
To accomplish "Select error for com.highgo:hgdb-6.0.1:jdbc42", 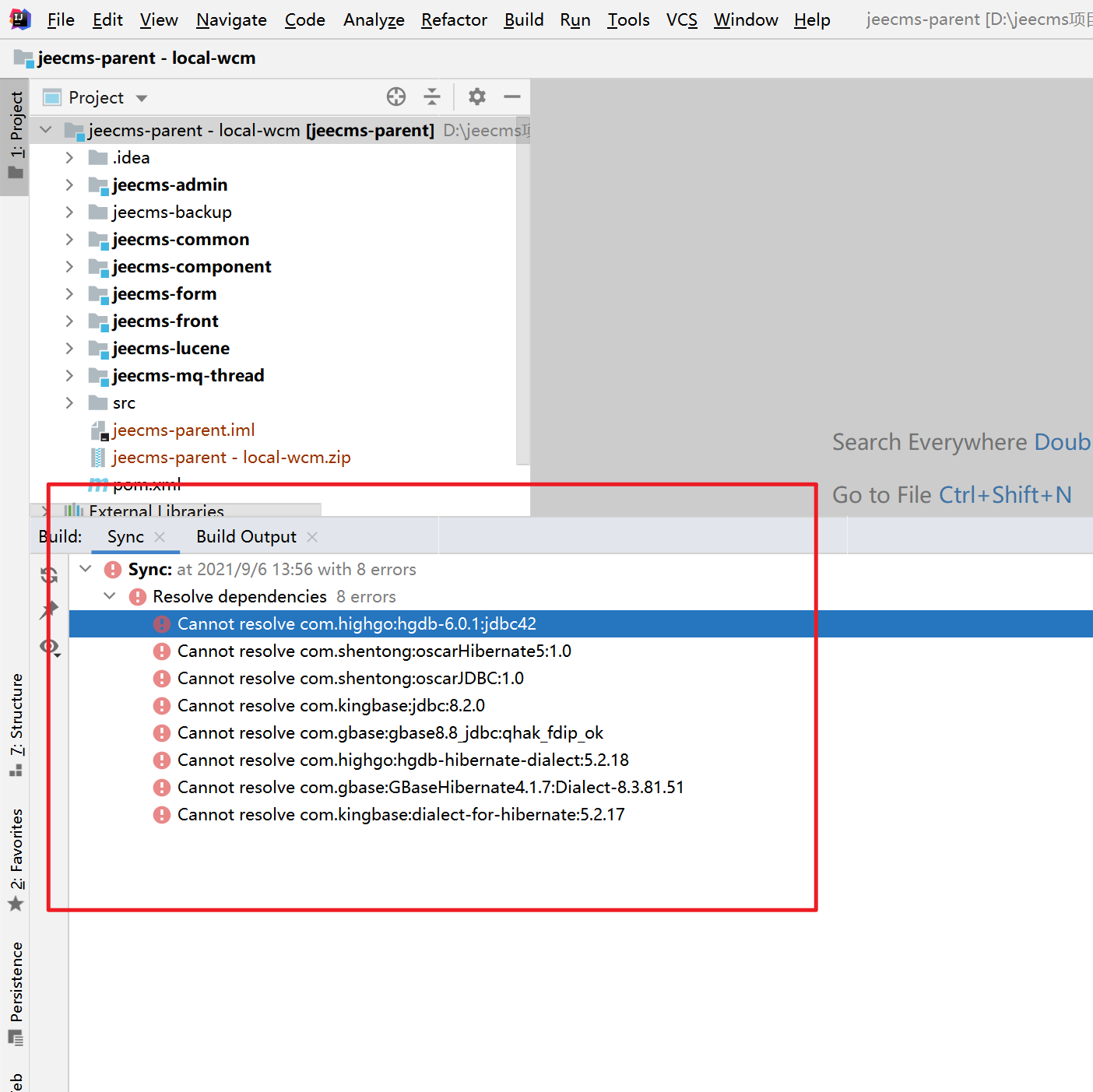I will [580, 624].
